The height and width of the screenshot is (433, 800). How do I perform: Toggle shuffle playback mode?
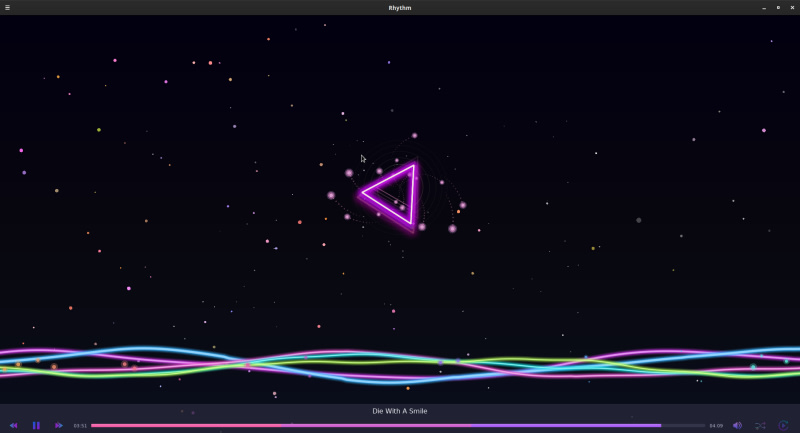click(x=760, y=425)
